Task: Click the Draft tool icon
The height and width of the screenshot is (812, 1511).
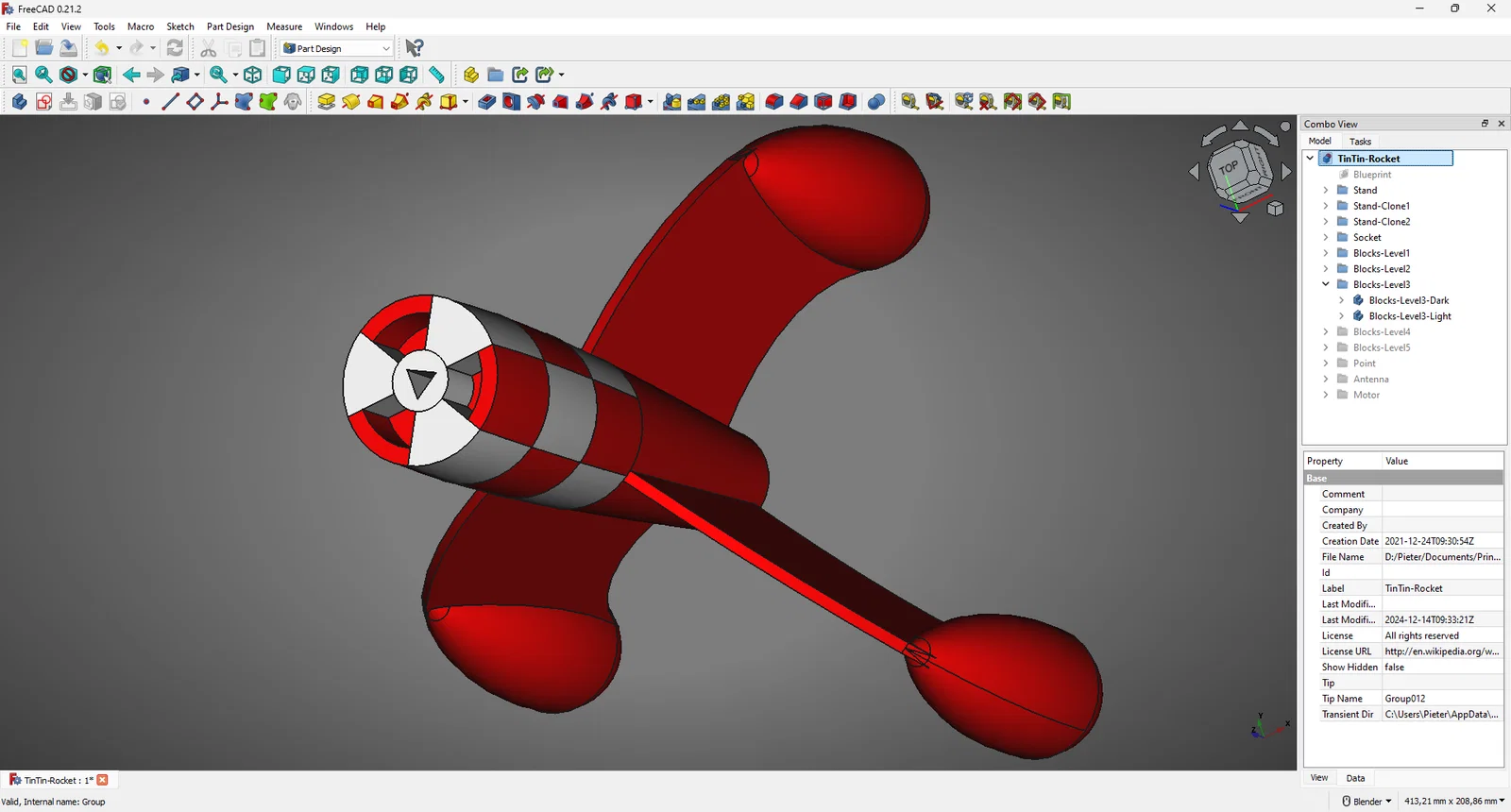Action: point(823,102)
